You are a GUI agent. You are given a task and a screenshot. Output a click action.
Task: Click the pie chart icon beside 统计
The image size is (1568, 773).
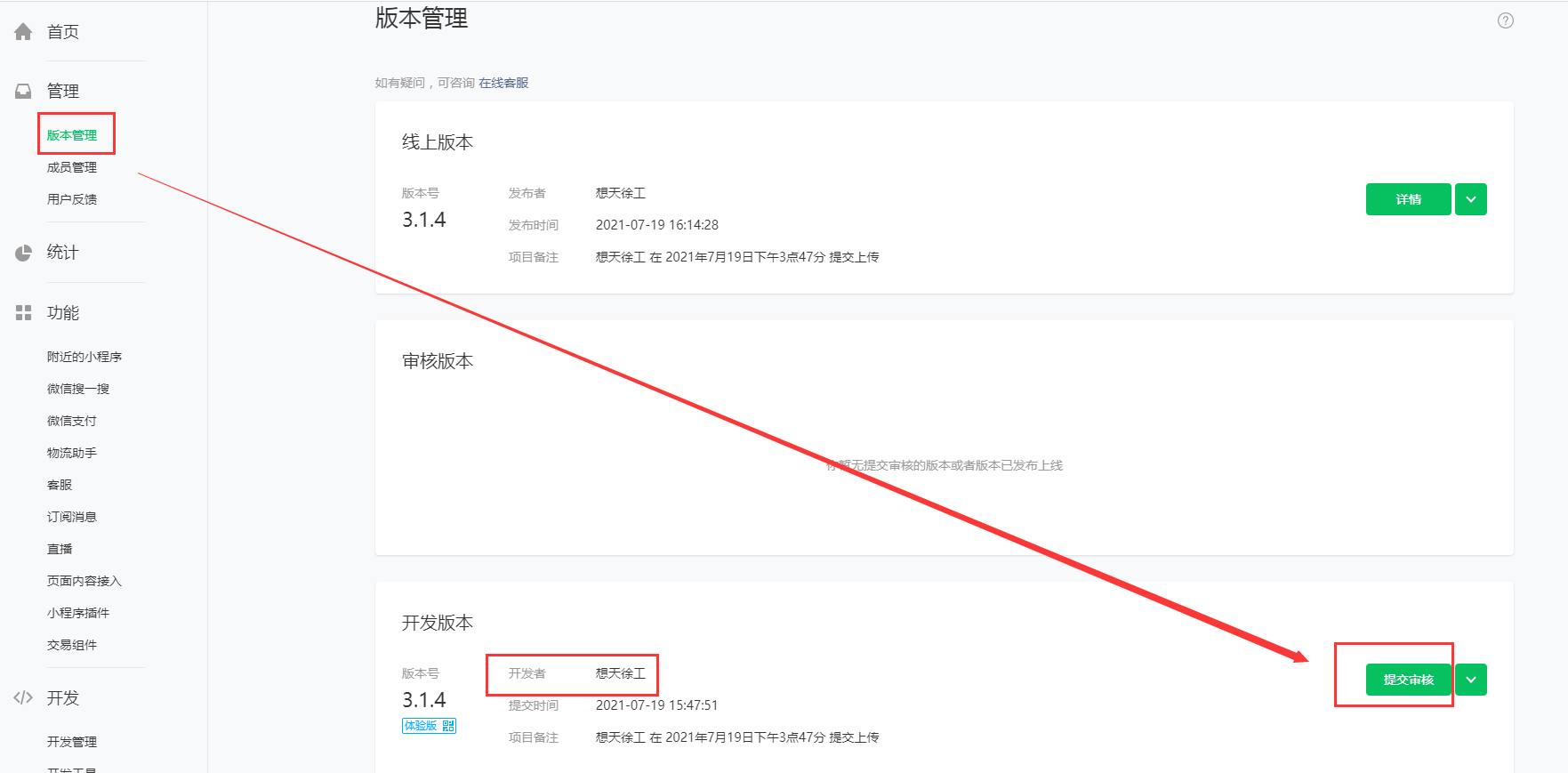pyautogui.click(x=23, y=253)
